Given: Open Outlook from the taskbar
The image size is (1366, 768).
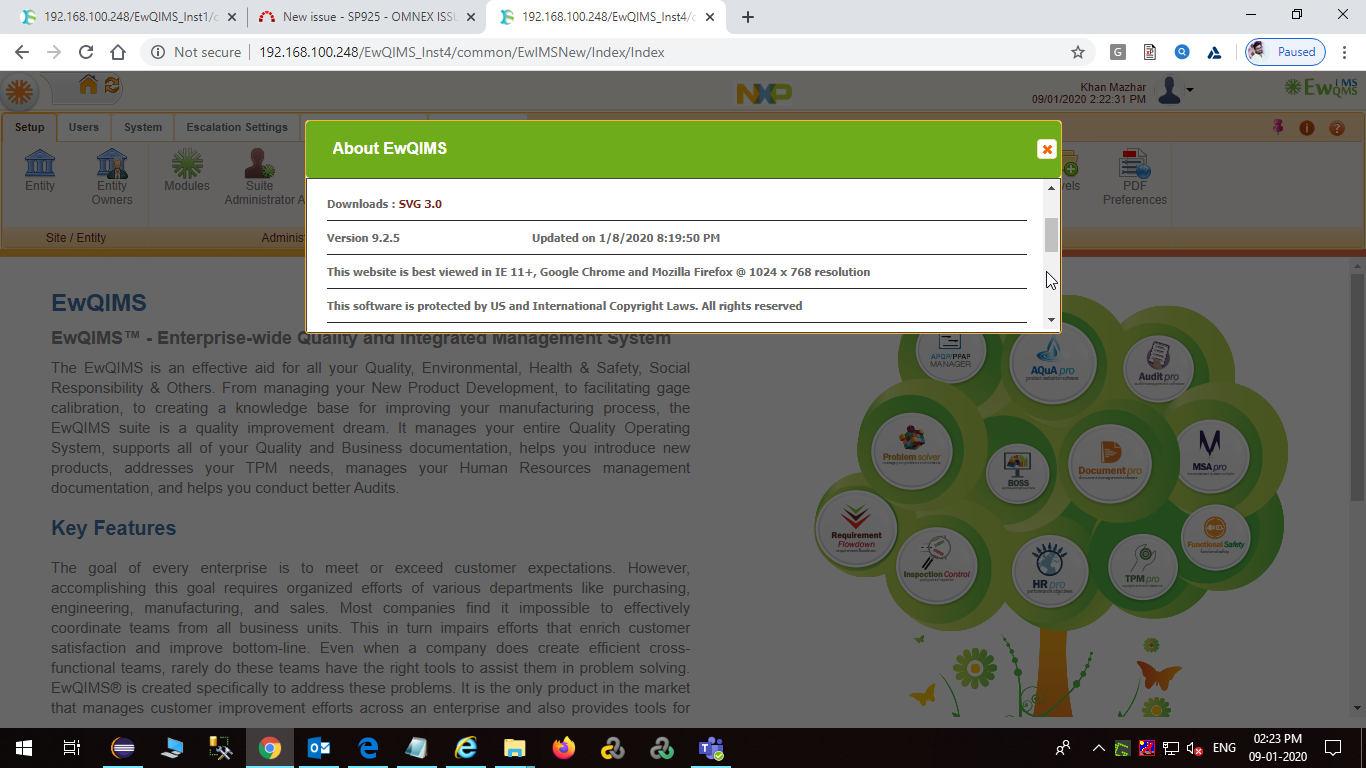Looking at the screenshot, I should coord(319,748).
